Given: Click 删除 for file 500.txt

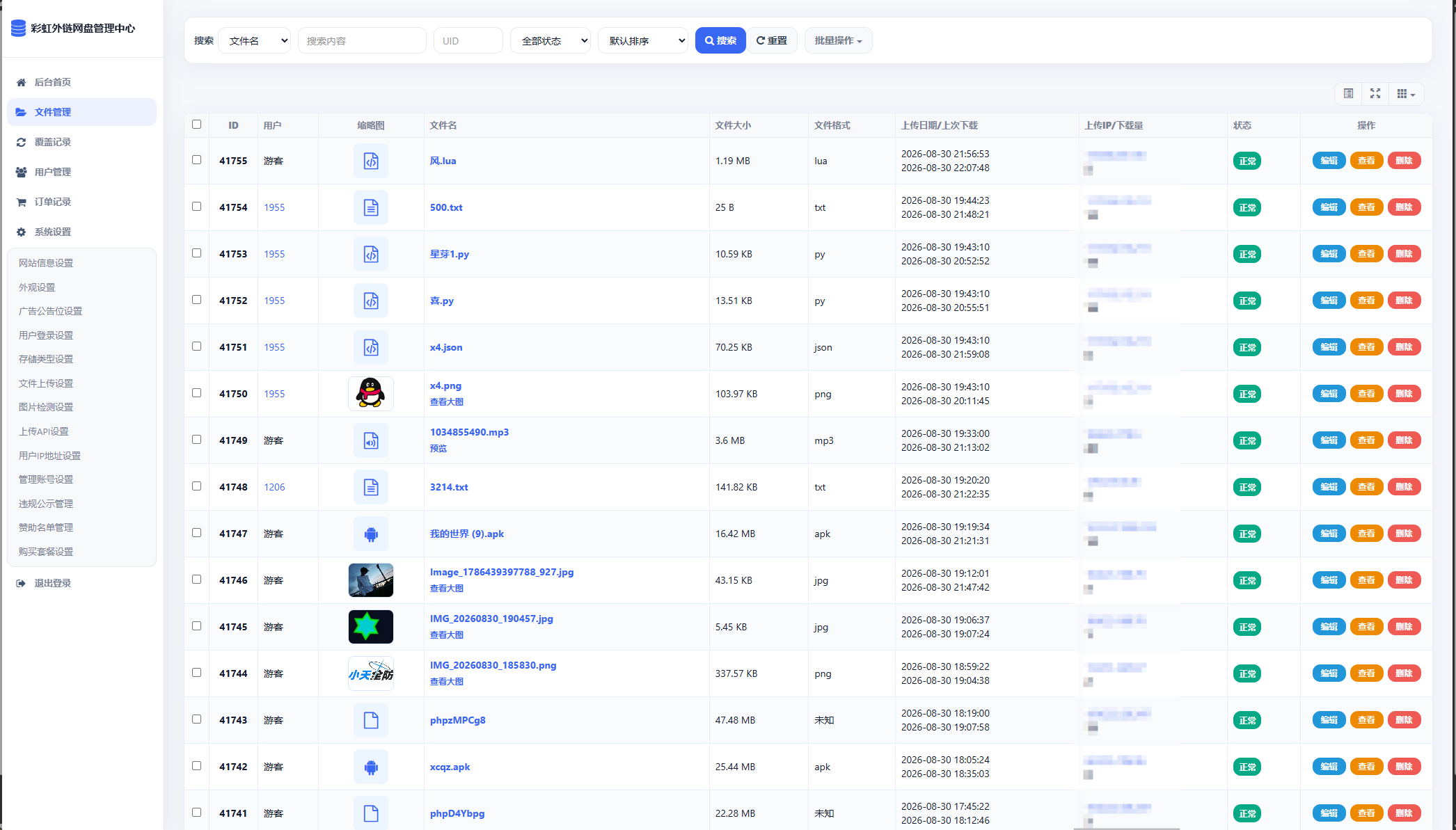Looking at the screenshot, I should (x=1404, y=207).
